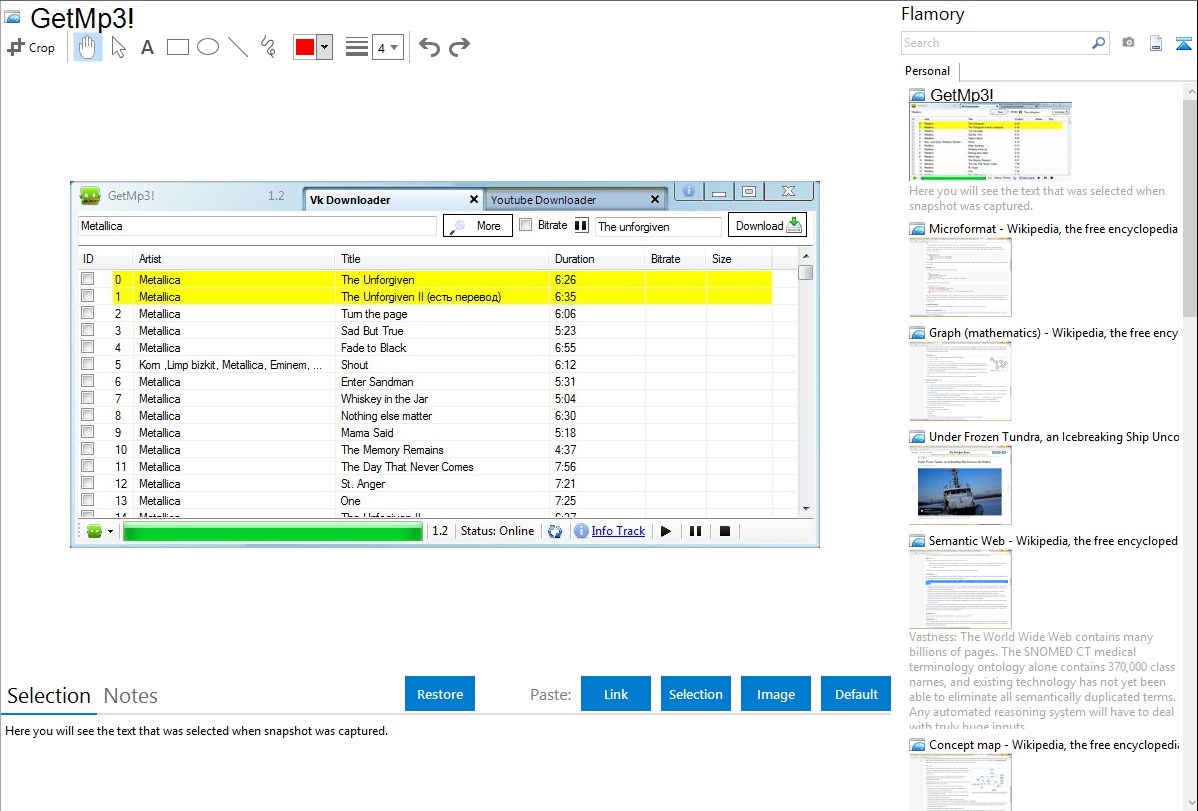Type in the Flamory search field
The height and width of the screenshot is (811, 1198).
pyautogui.click(x=995, y=43)
